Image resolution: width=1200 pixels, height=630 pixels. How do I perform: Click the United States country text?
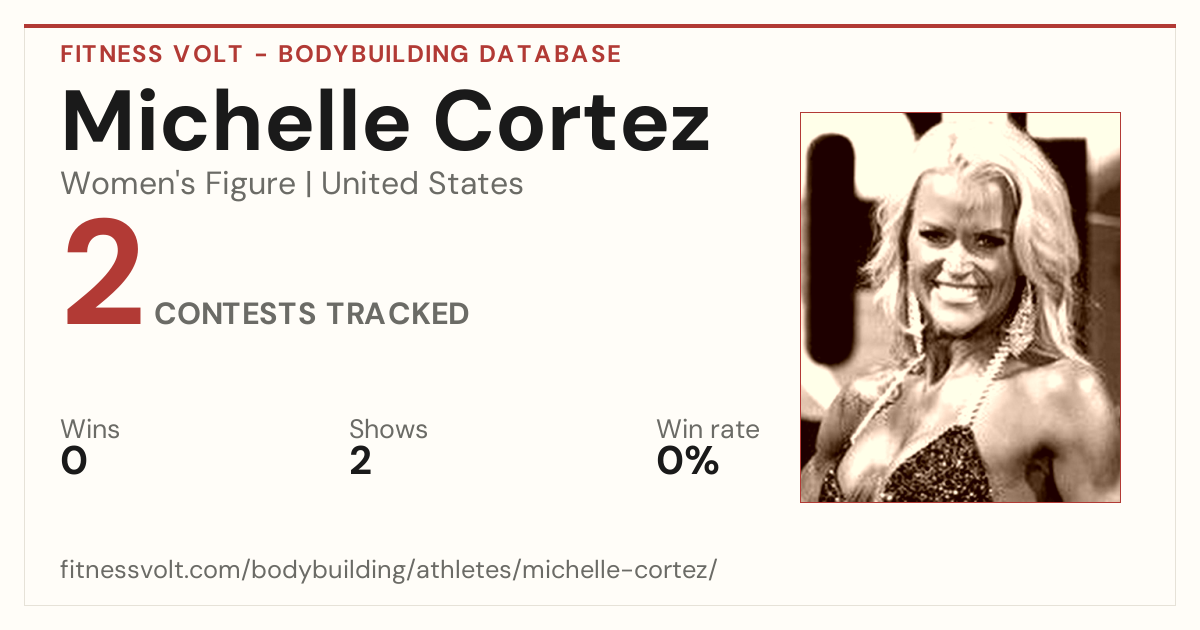[422, 184]
